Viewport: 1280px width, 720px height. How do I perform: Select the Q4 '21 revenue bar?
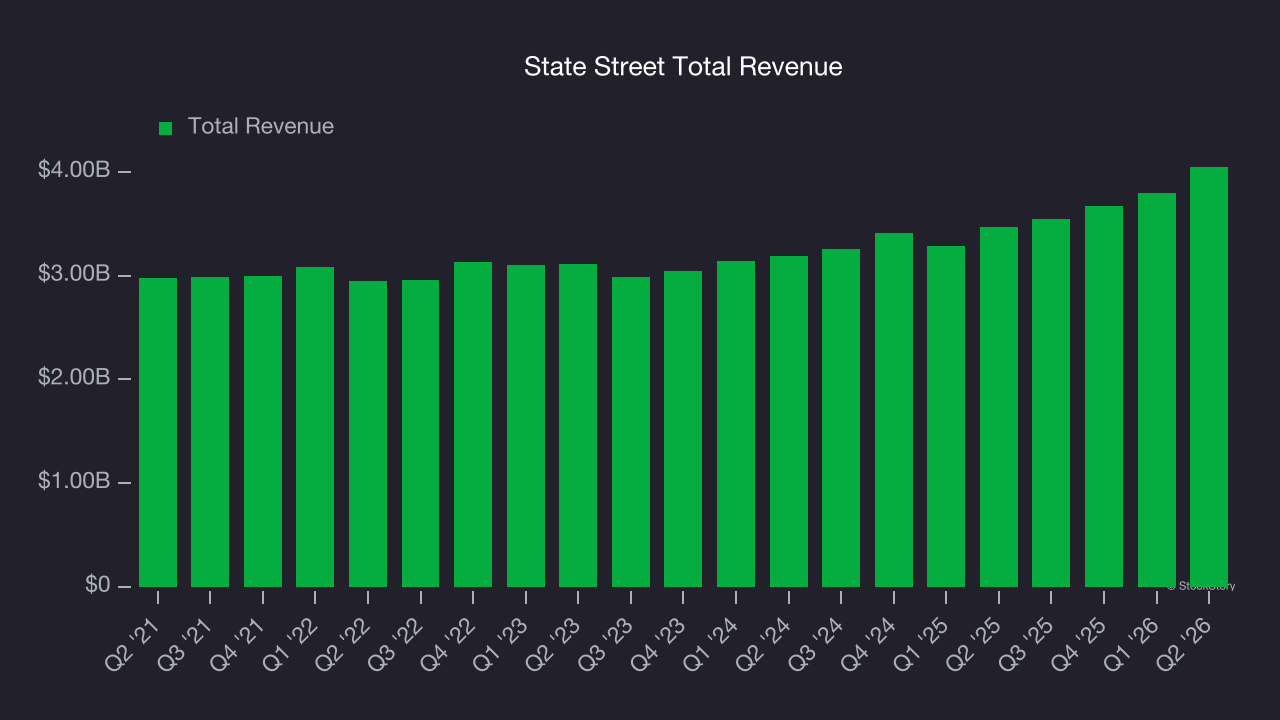pos(263,431)
